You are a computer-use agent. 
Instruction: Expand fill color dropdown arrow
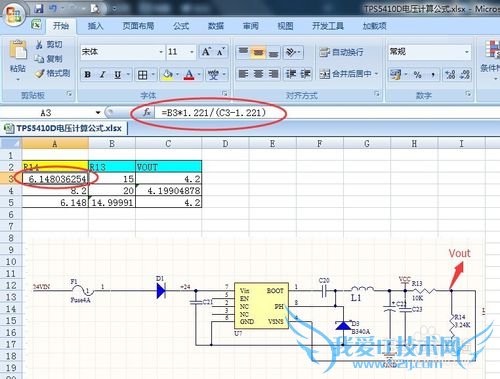click(177, 74)
